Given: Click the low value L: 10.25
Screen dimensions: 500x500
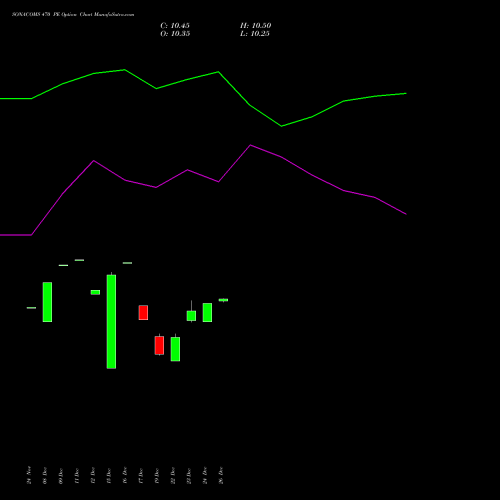Looking at the screenshot, I should [255, 34].
